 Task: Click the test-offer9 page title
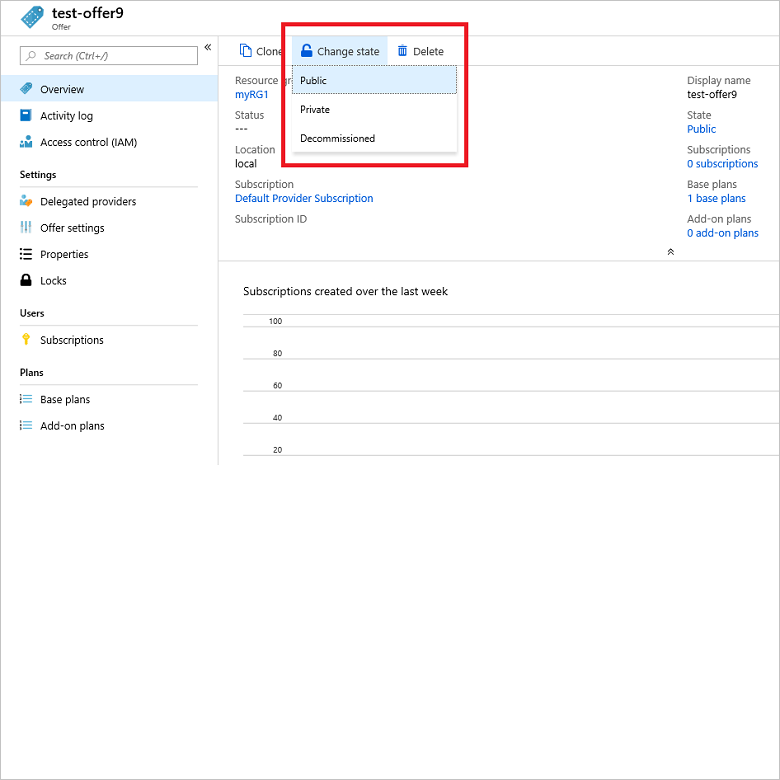(x=88, y=13)
